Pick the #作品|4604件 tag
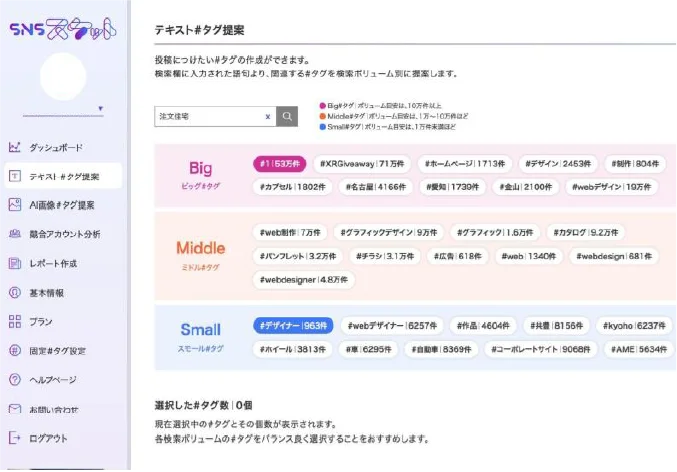 point(483,326)
